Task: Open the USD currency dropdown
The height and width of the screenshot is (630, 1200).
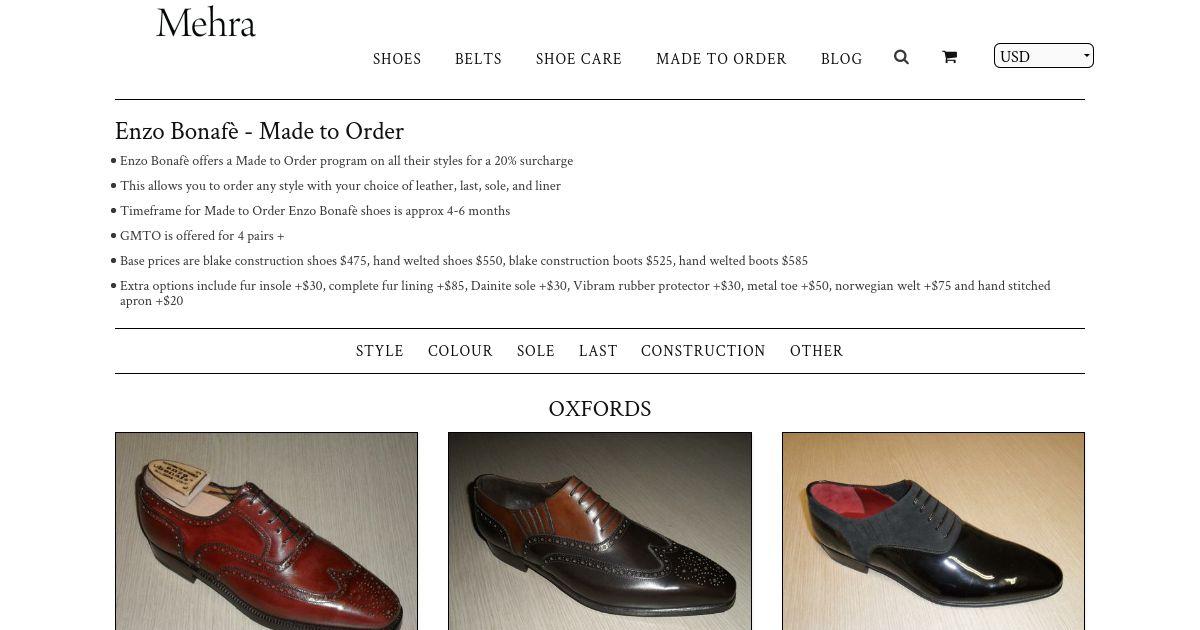Action: 1043,56
